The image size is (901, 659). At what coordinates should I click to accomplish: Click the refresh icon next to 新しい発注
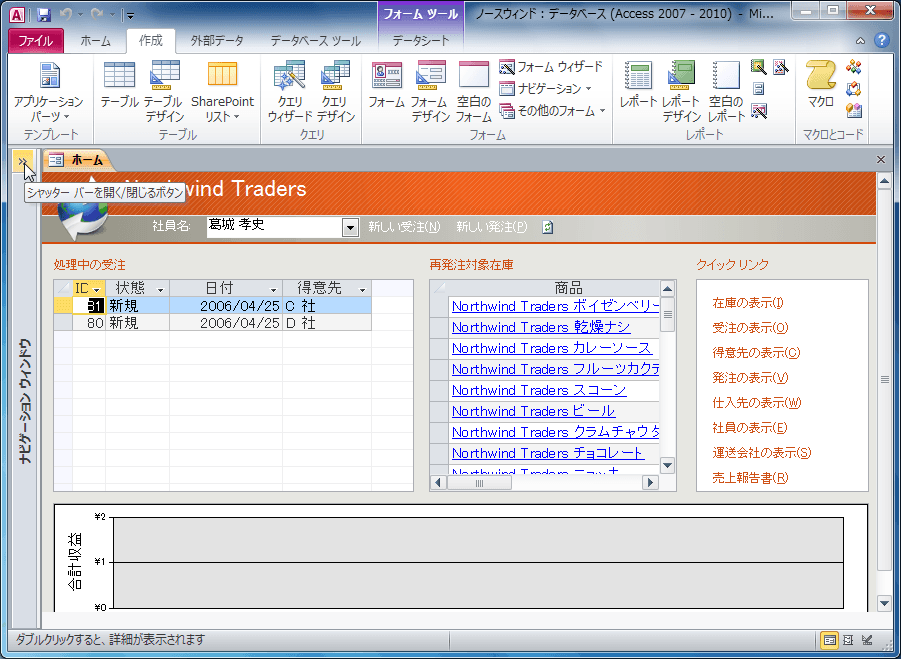[x=548, y=227]
